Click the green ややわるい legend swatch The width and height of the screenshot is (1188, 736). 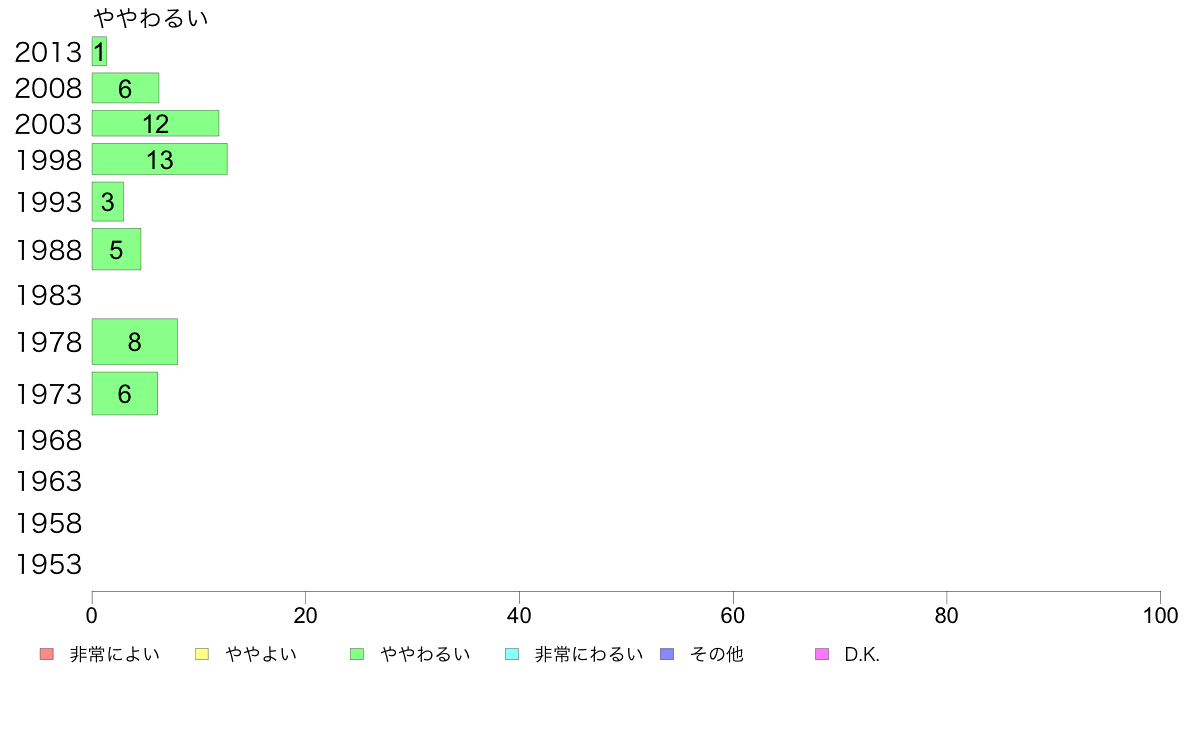[x=357, y=654]
